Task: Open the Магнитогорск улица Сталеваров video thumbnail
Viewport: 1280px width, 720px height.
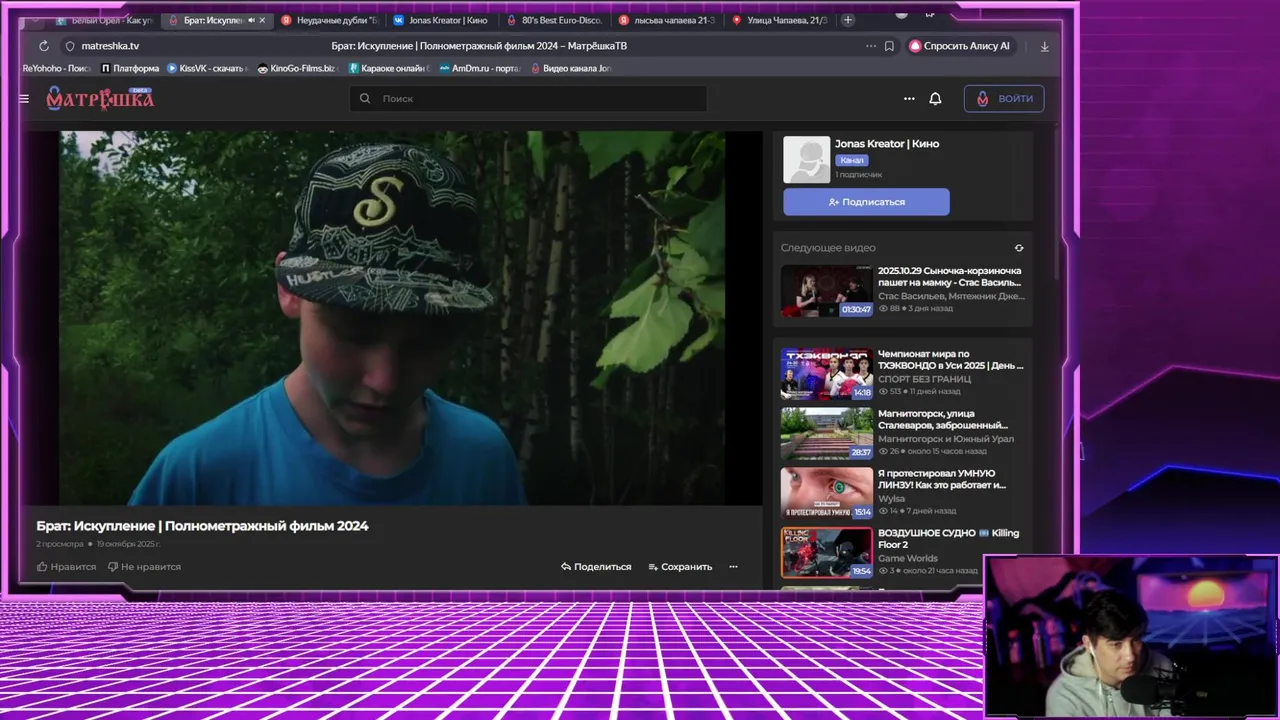Action: (827, 433)
